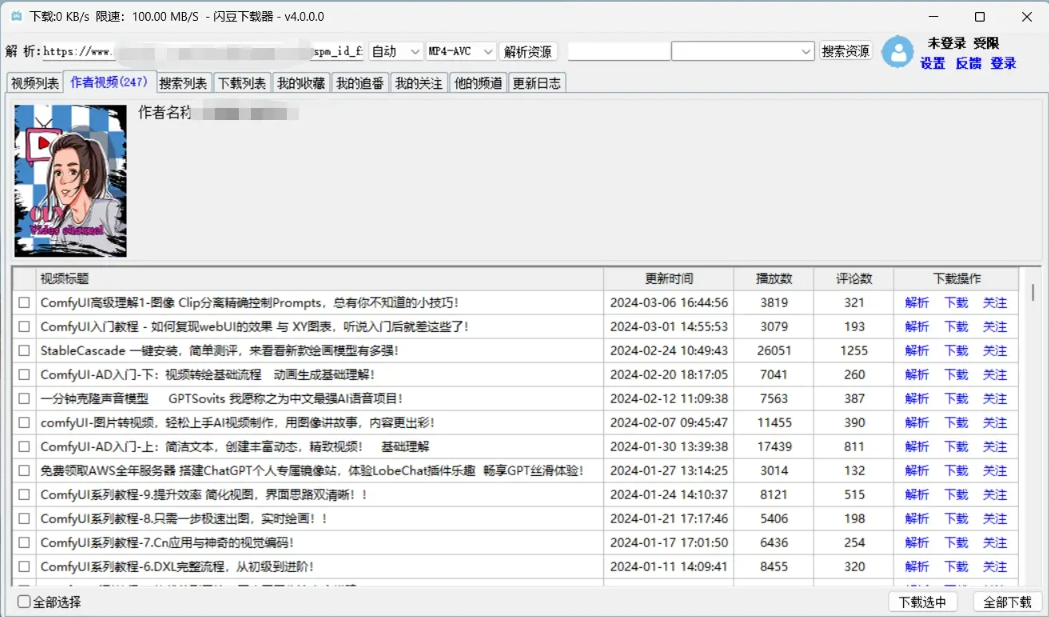Image resolution: width=1049 pixels, height=617 pixels.
Task: Check the ComfyUI高级理解1 video checkbox
Action: (x=24, y=303)
